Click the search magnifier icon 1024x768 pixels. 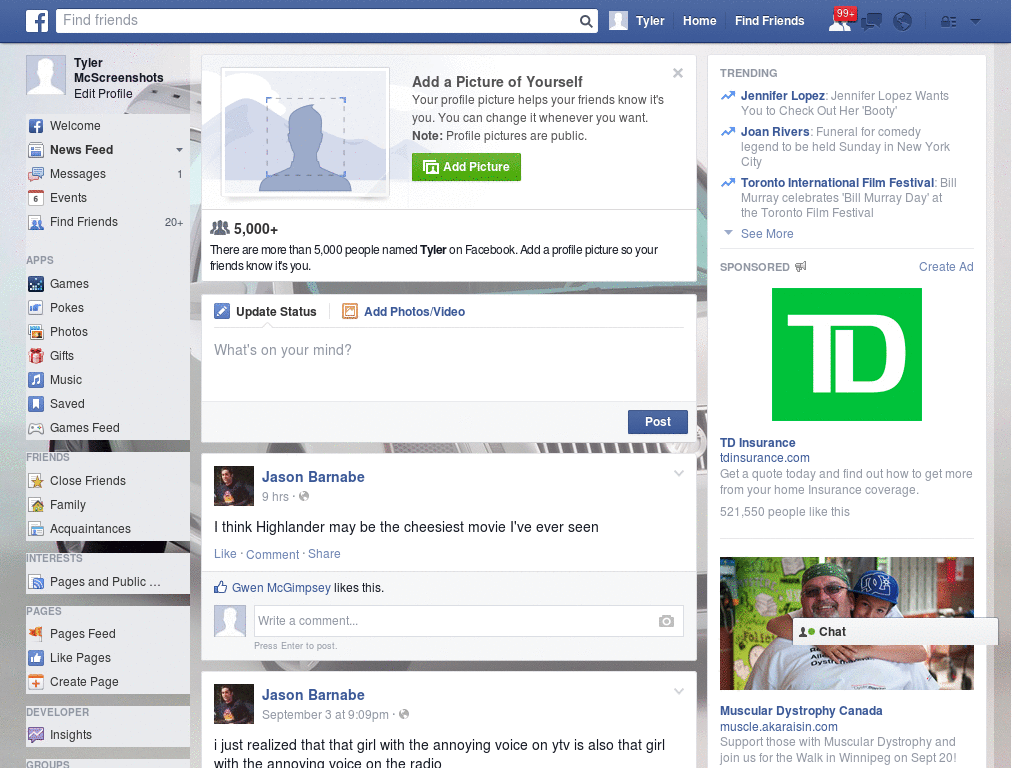tap(586, 21)
